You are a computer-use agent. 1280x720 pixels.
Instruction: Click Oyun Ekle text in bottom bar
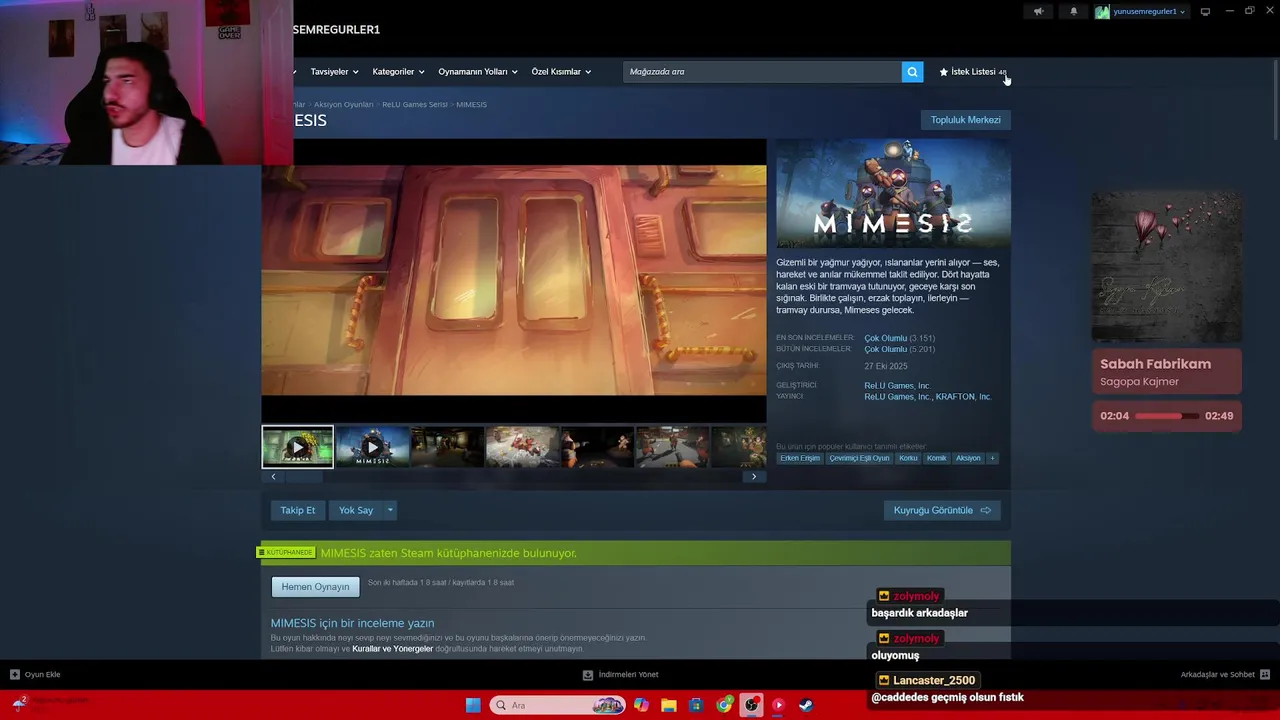click(x=42, y=674)
